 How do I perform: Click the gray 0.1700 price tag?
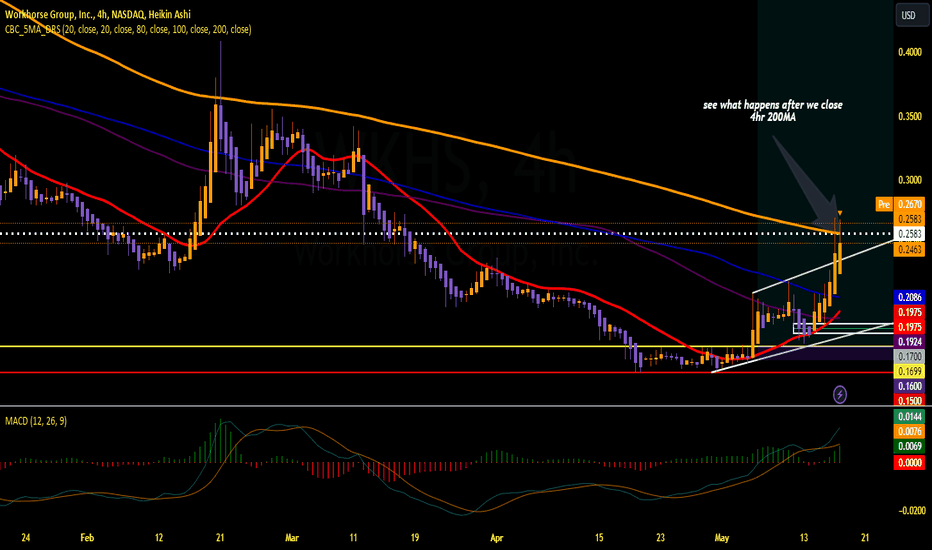(x=909, y=357)
